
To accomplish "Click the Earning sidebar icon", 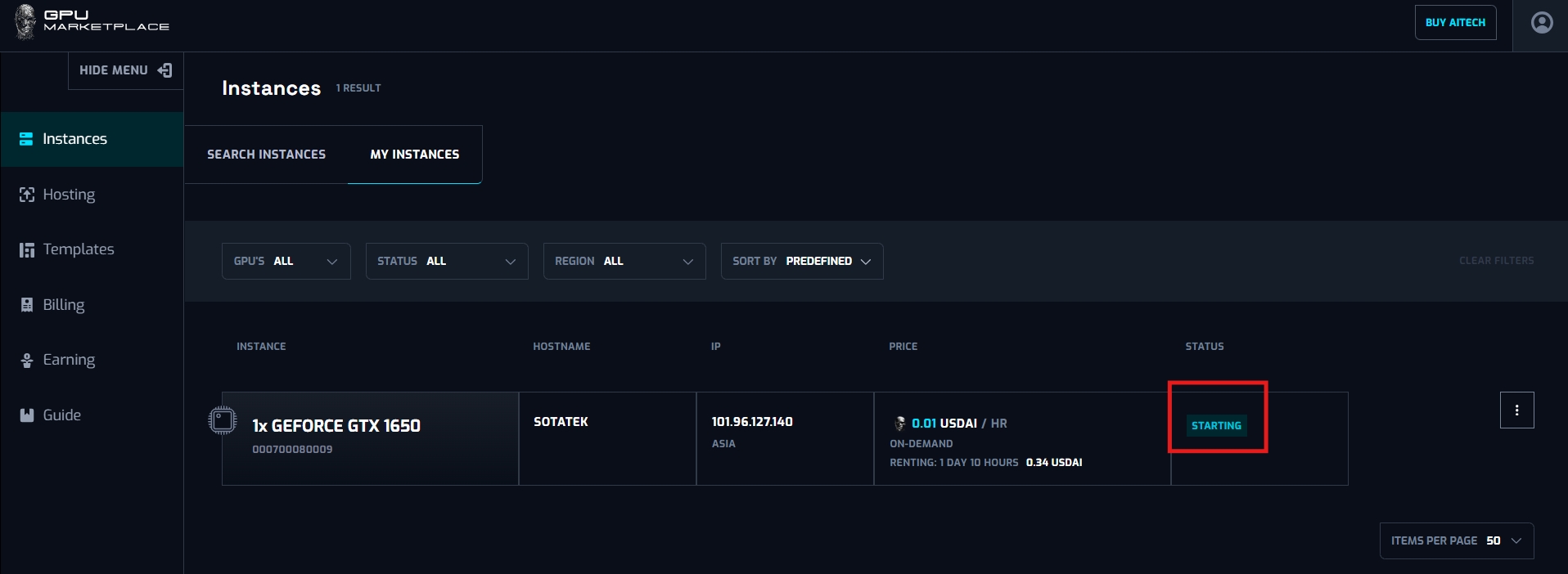I will coord(26,360).
